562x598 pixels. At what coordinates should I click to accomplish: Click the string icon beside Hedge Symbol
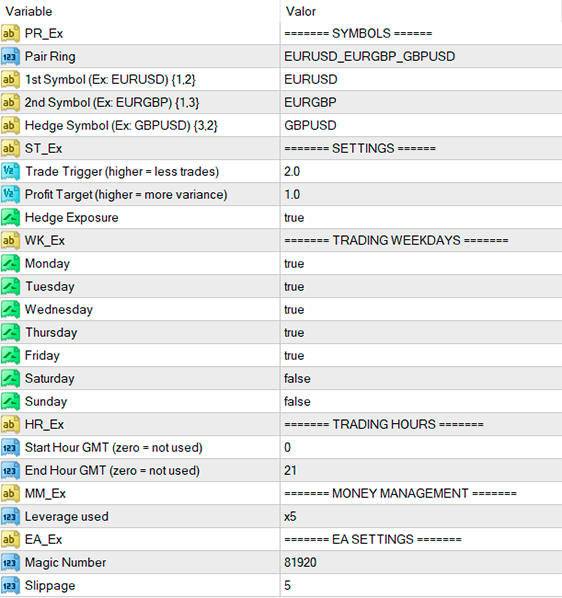10,125
